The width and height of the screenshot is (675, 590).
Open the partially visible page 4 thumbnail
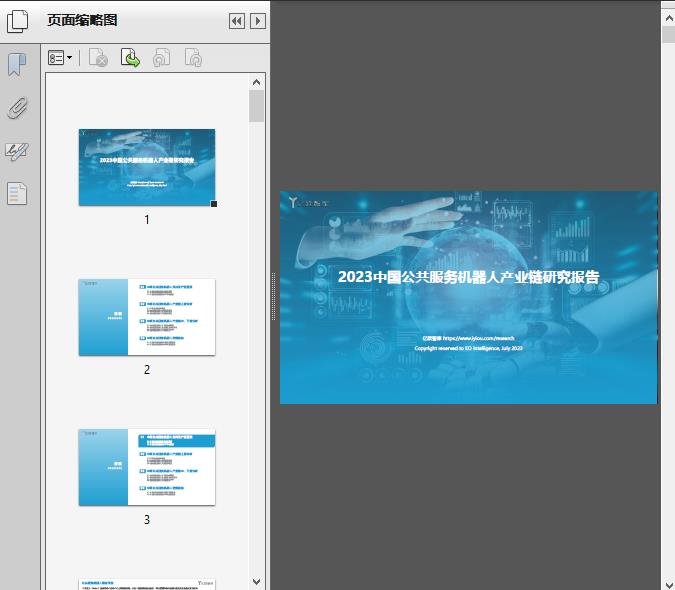pyautogui.click(x=147, y=584)
